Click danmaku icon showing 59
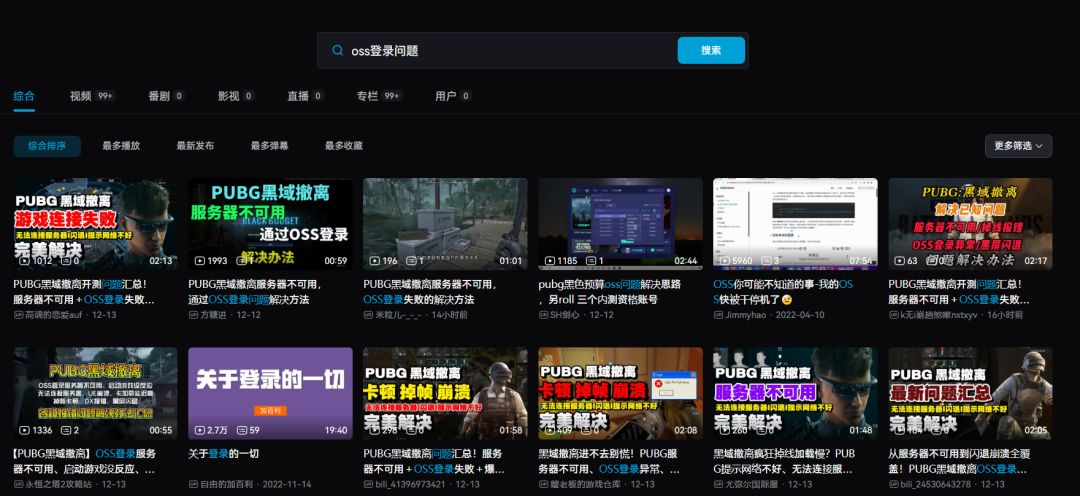 pos(241,431)
